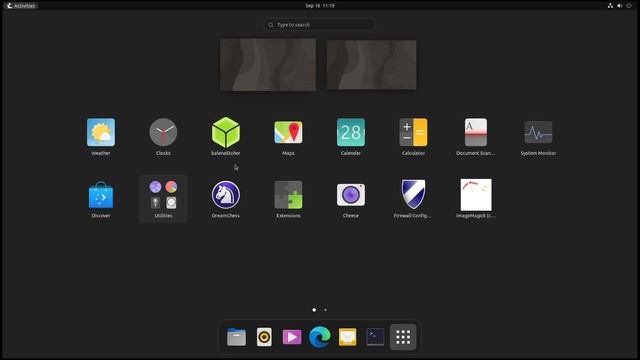The height and width of the screenshot is (360, 640).
Task: Open the power menu icon
Action: click(x=629, y=6)
